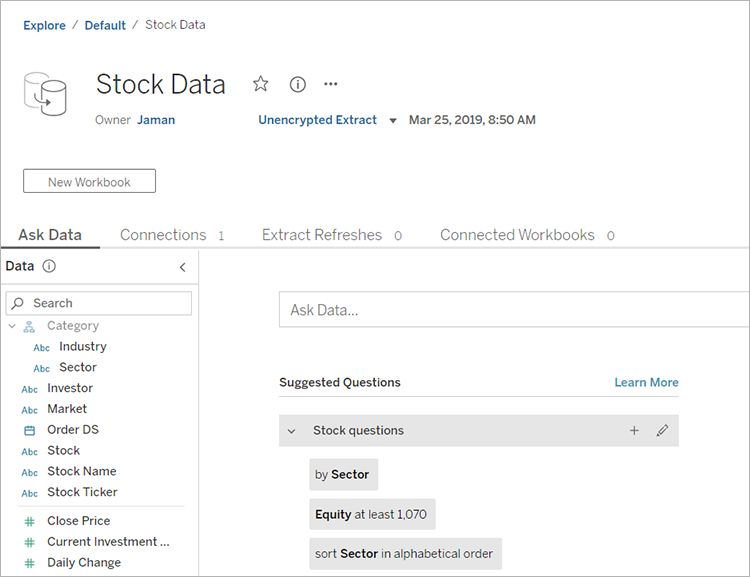
Task: Click the number icon for Current Investment
Action: 30,543
